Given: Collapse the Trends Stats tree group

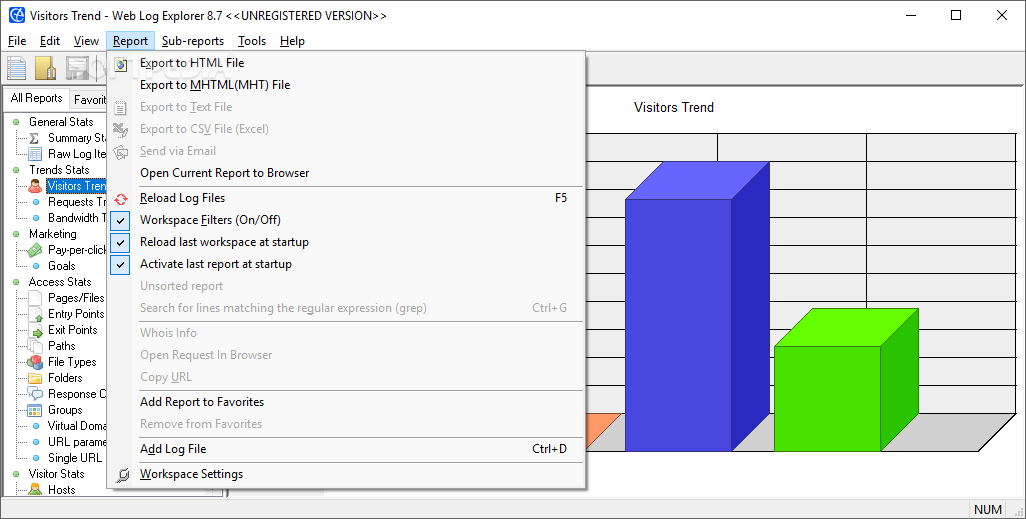Looking at the screenshot, I should [16, 170].
